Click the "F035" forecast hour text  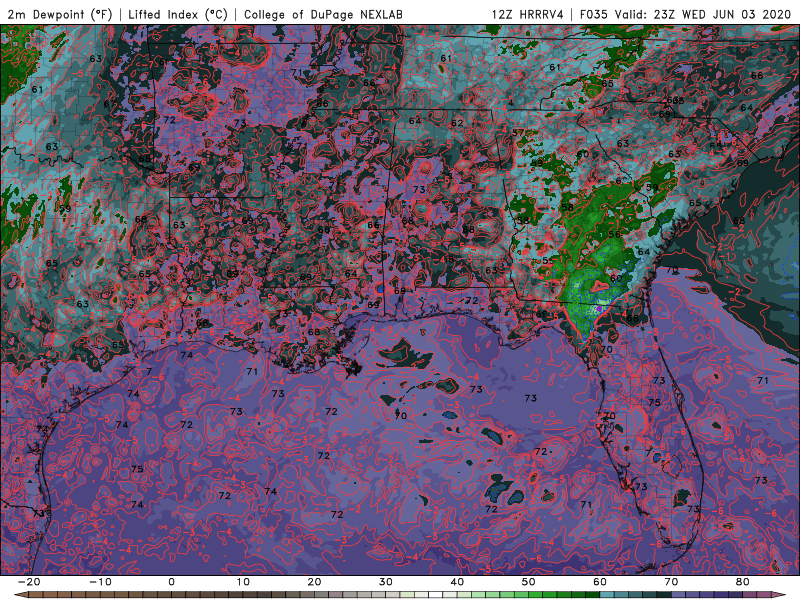click(x=593, y=14)
